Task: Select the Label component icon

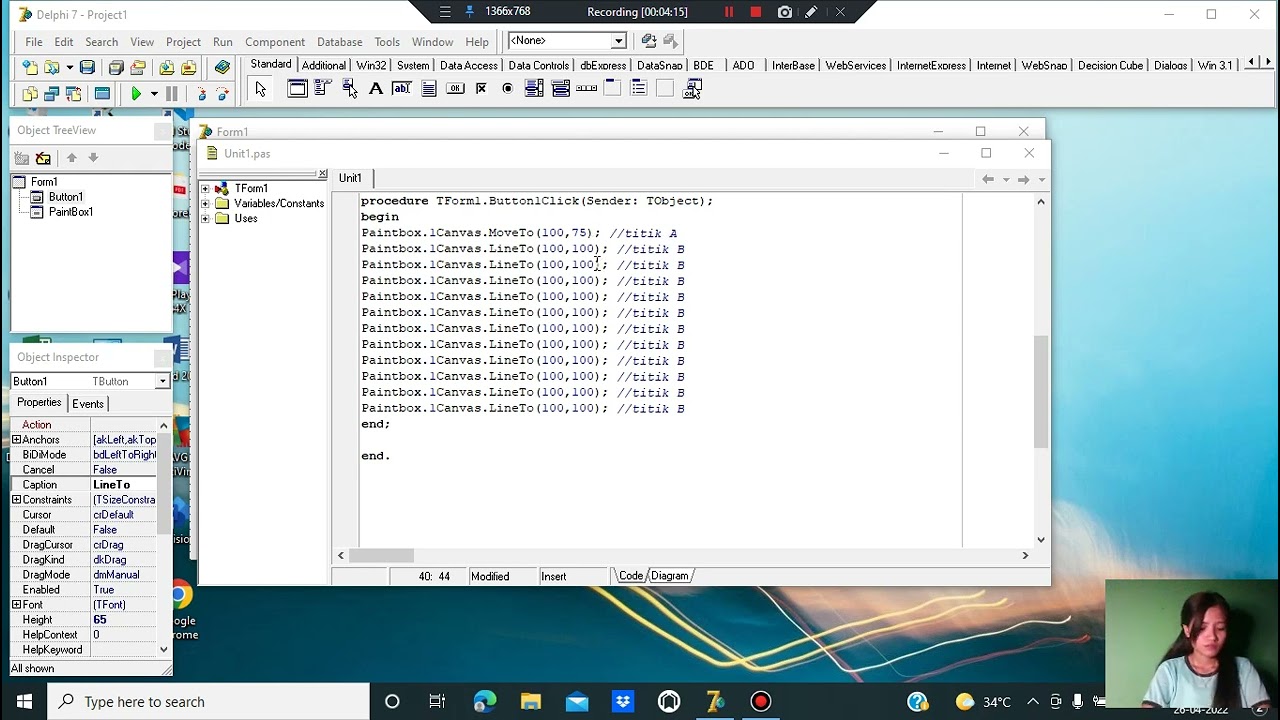Action: 376,89
